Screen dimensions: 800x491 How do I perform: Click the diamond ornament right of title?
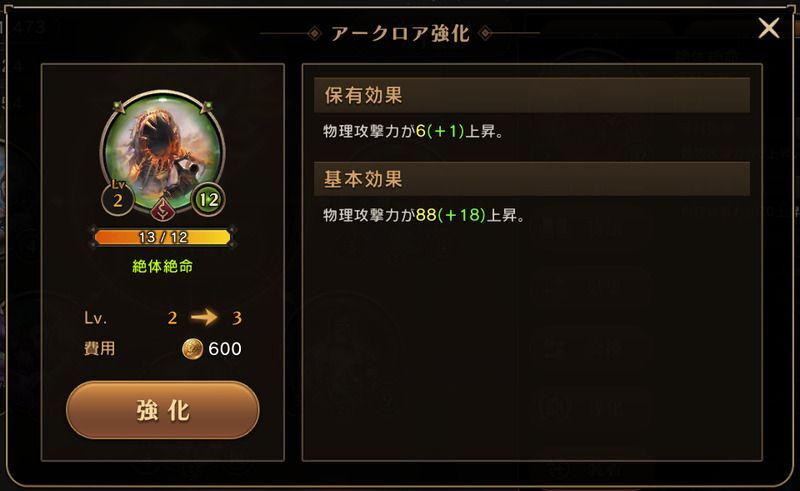(485, 34)
